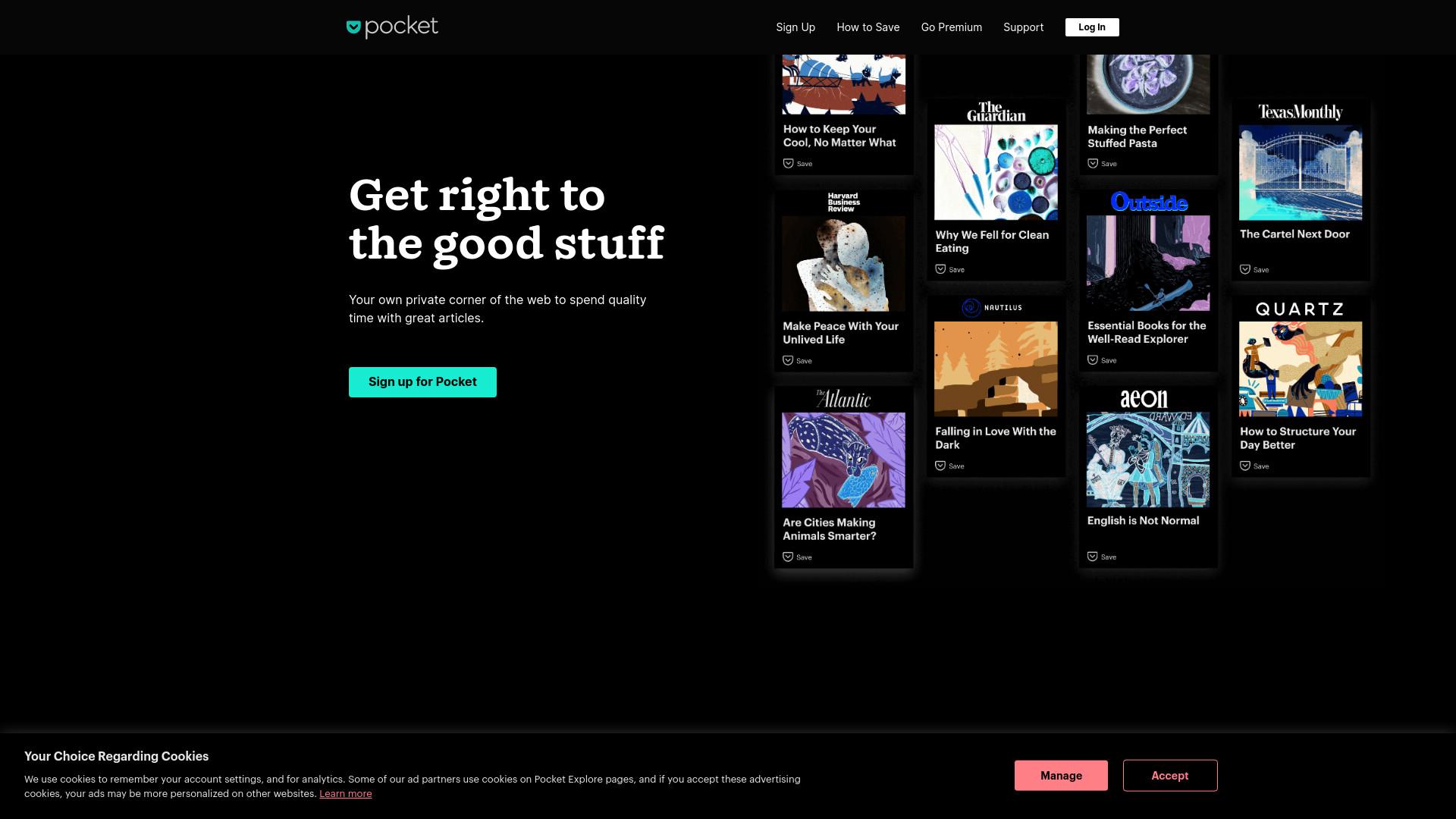
Task: Save "Making the Perfect Stuffed Pasta" card
Action: click(1102, 164)
